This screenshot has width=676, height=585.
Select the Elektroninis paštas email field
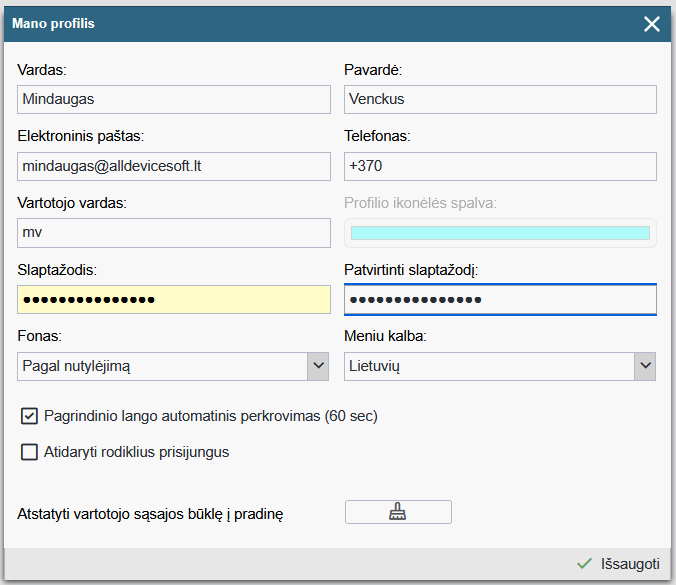coord(174,166)
